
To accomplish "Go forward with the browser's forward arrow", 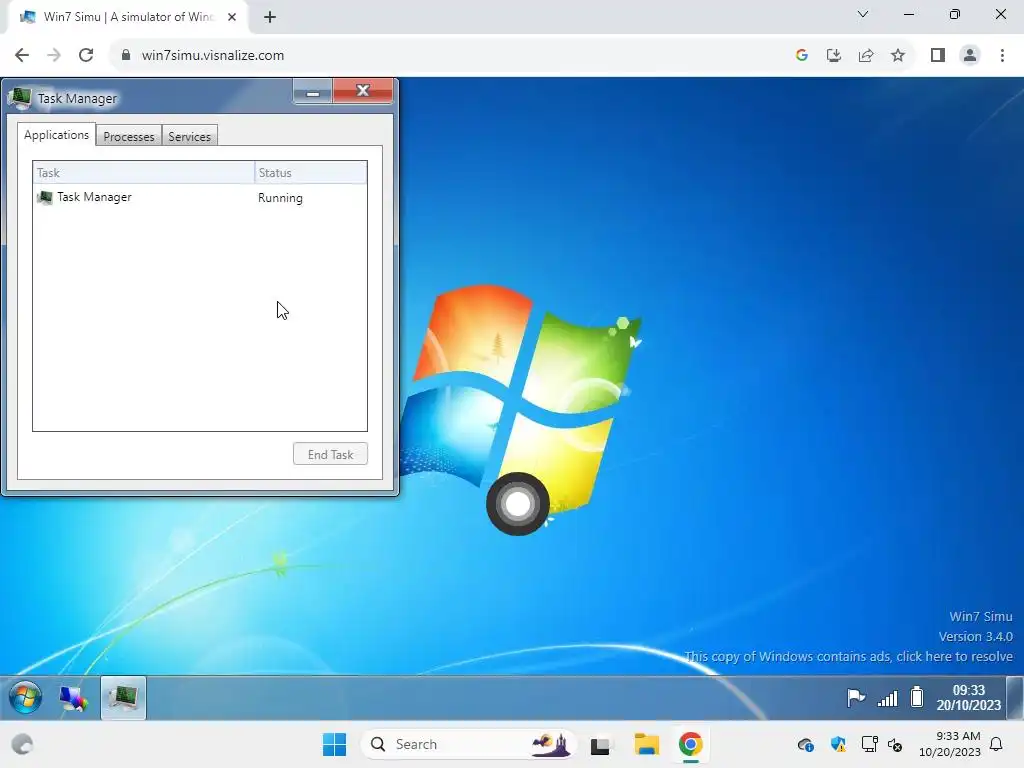I will [54, 55].
